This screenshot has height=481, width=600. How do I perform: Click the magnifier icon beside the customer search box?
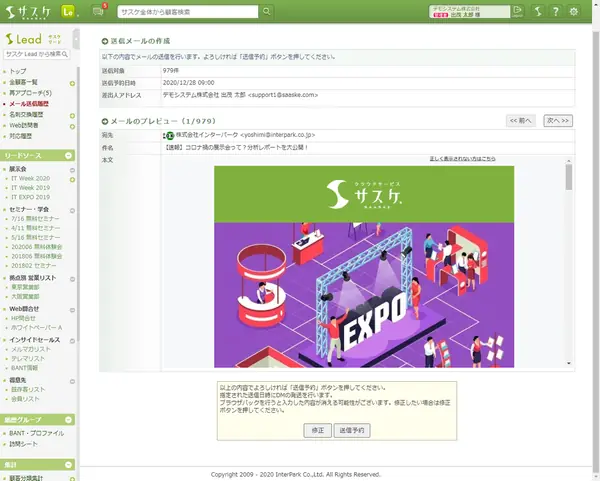coord(267,12)
